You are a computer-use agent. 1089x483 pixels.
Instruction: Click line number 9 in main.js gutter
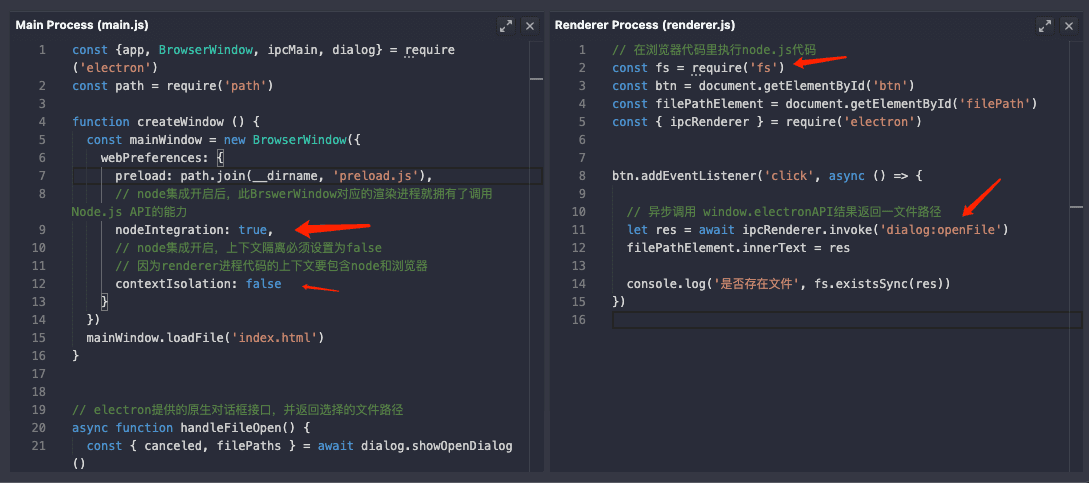click(x=41, y=230)
